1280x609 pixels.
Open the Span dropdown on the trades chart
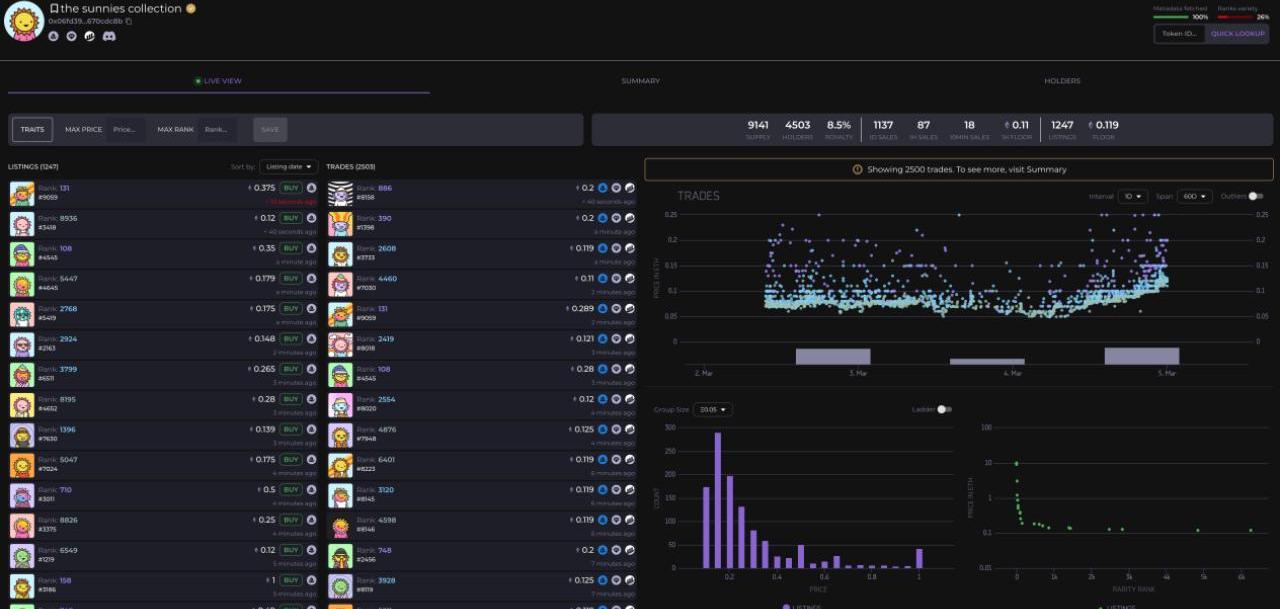click(1194, 196)
